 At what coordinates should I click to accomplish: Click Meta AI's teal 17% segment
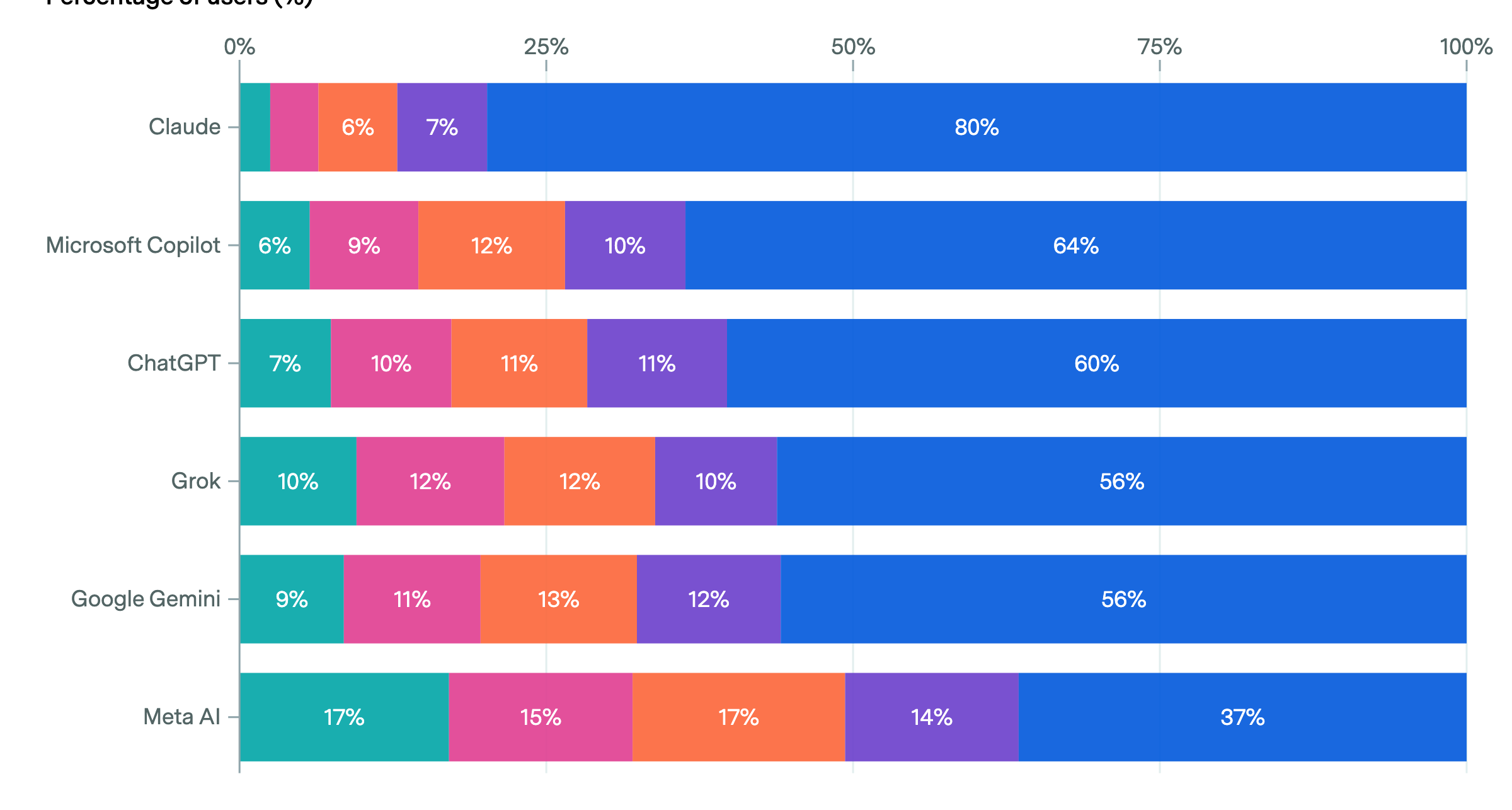coord(344,717)
